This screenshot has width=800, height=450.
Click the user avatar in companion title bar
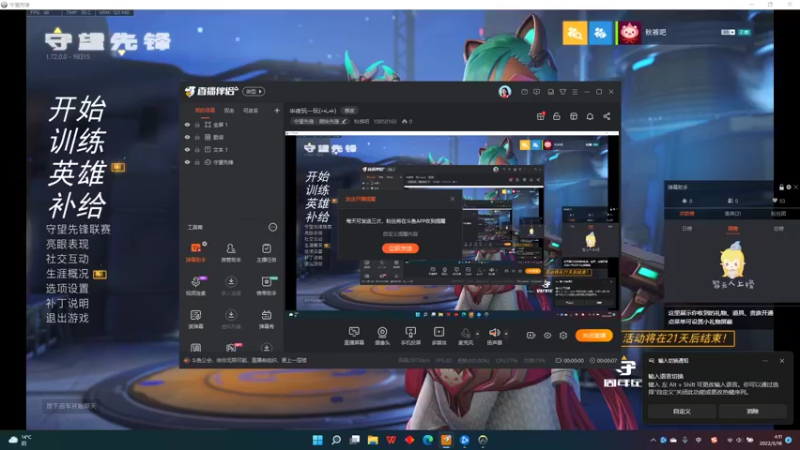coord(505,92)
